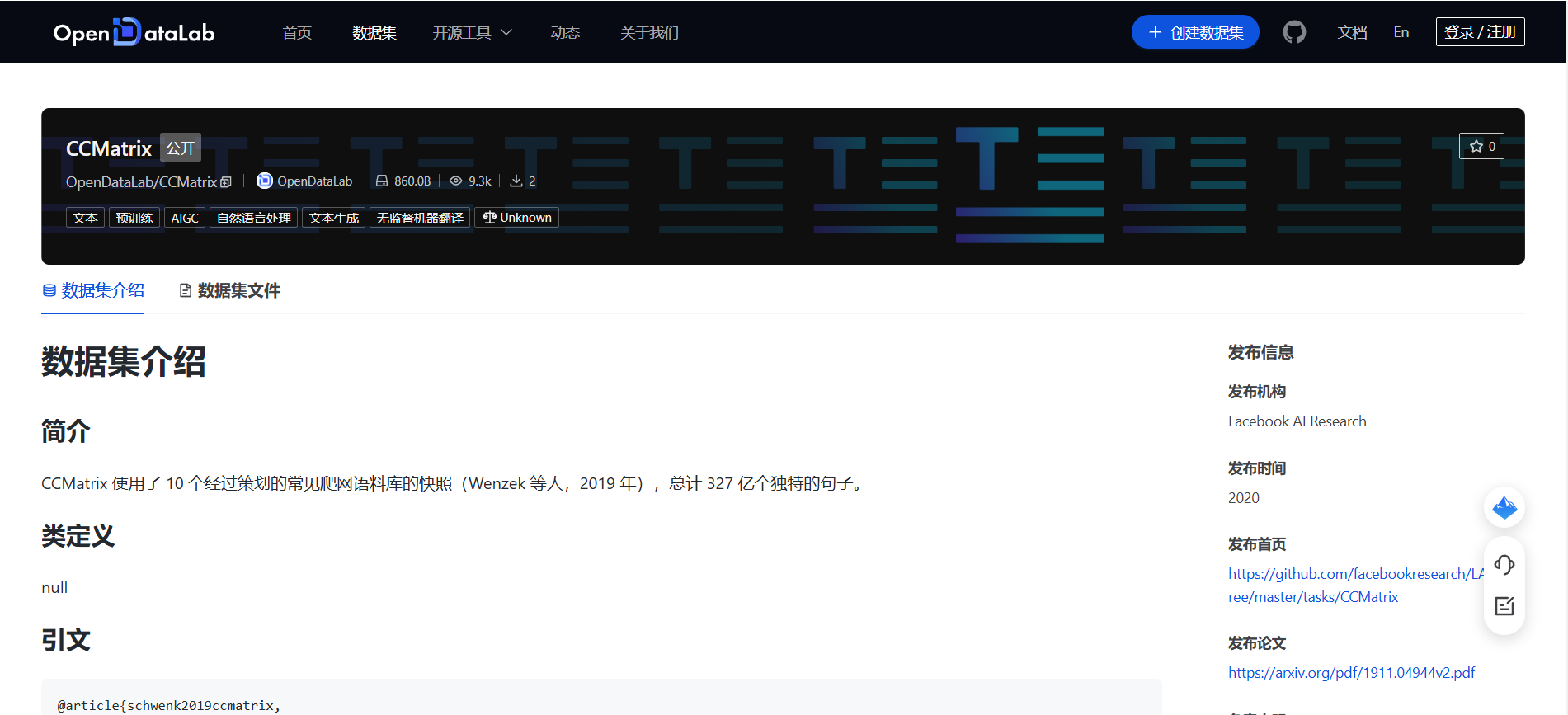Open the GitHub icon in header
This screenshot has height=715, width=1568.
(x=1294, y=32)
